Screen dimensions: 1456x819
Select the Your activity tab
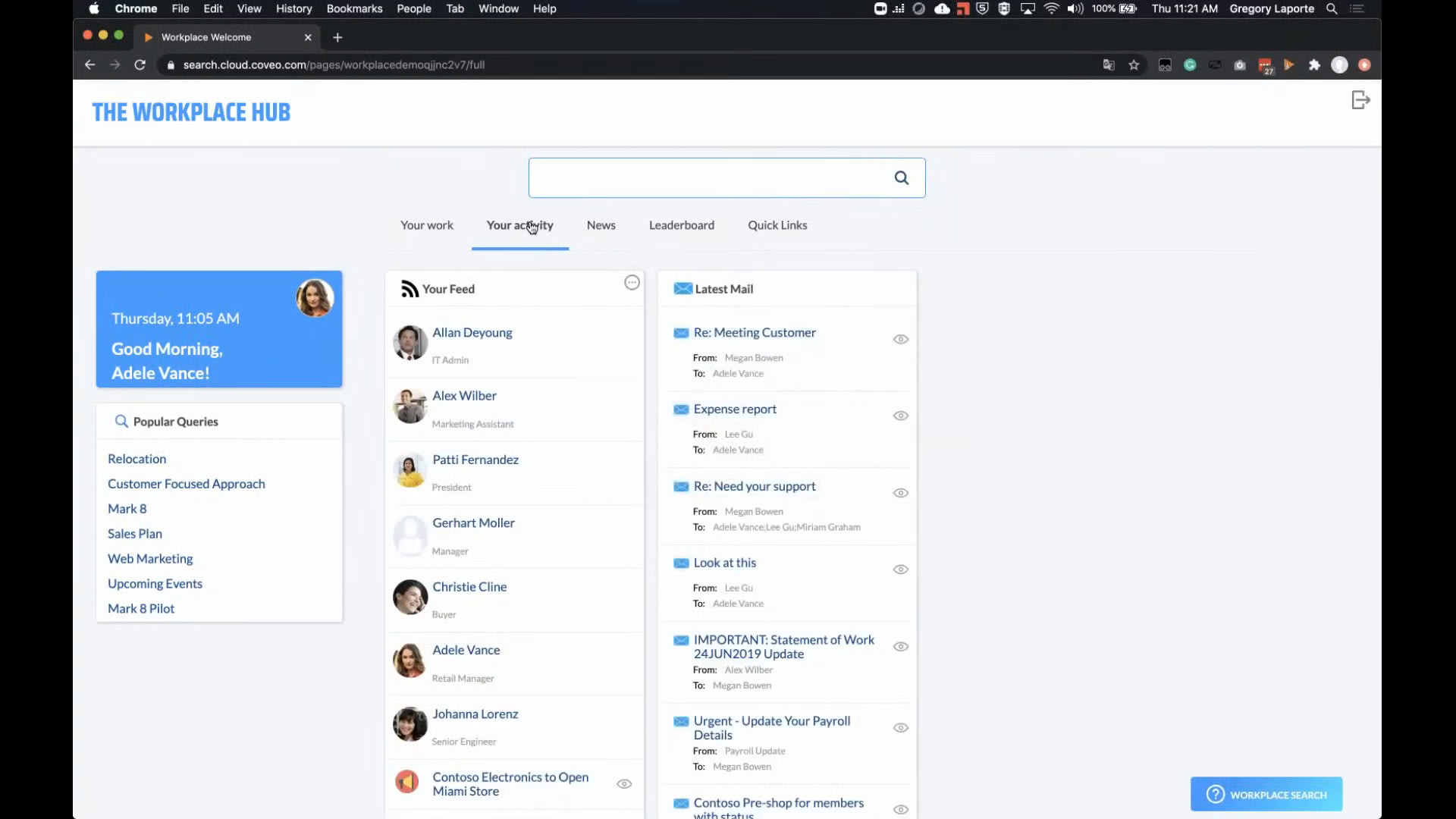pyautogui.click(x=520, y=225)
